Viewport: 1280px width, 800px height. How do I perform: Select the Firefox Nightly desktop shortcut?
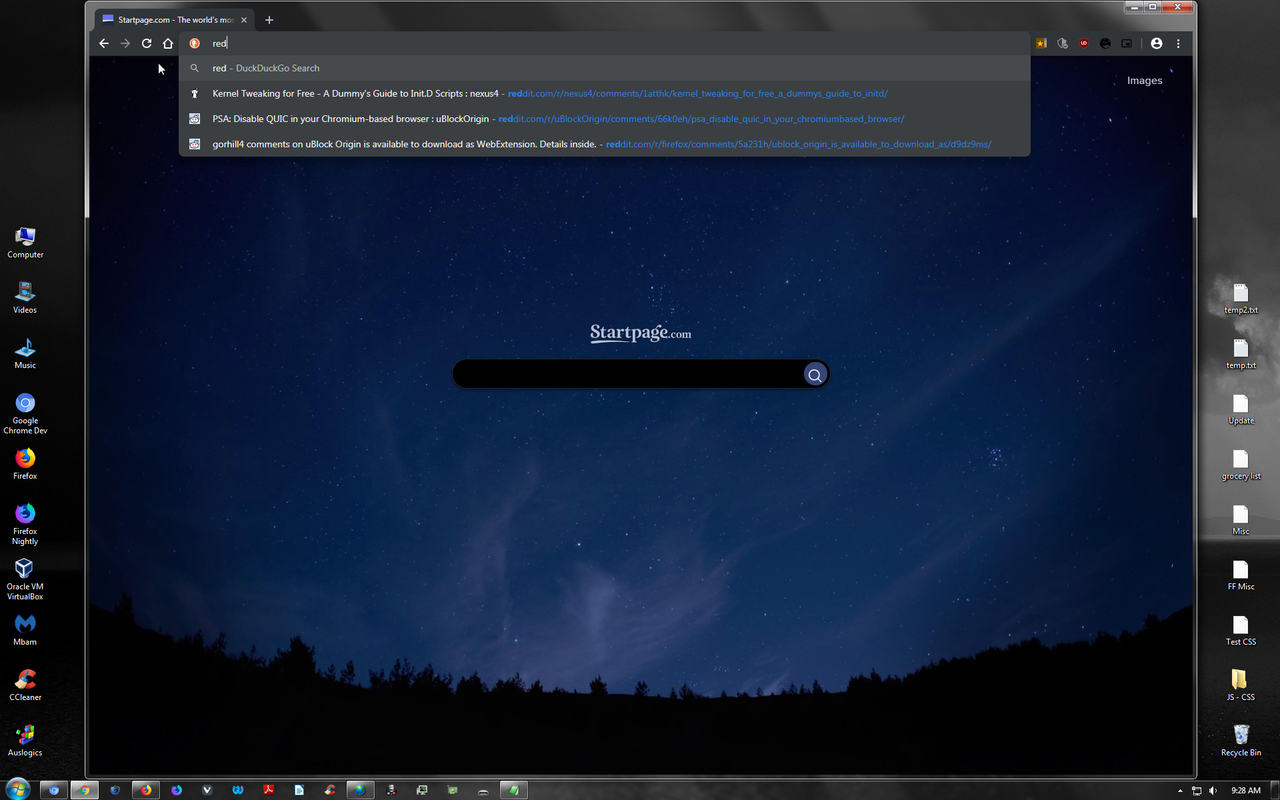coord(25,524)
